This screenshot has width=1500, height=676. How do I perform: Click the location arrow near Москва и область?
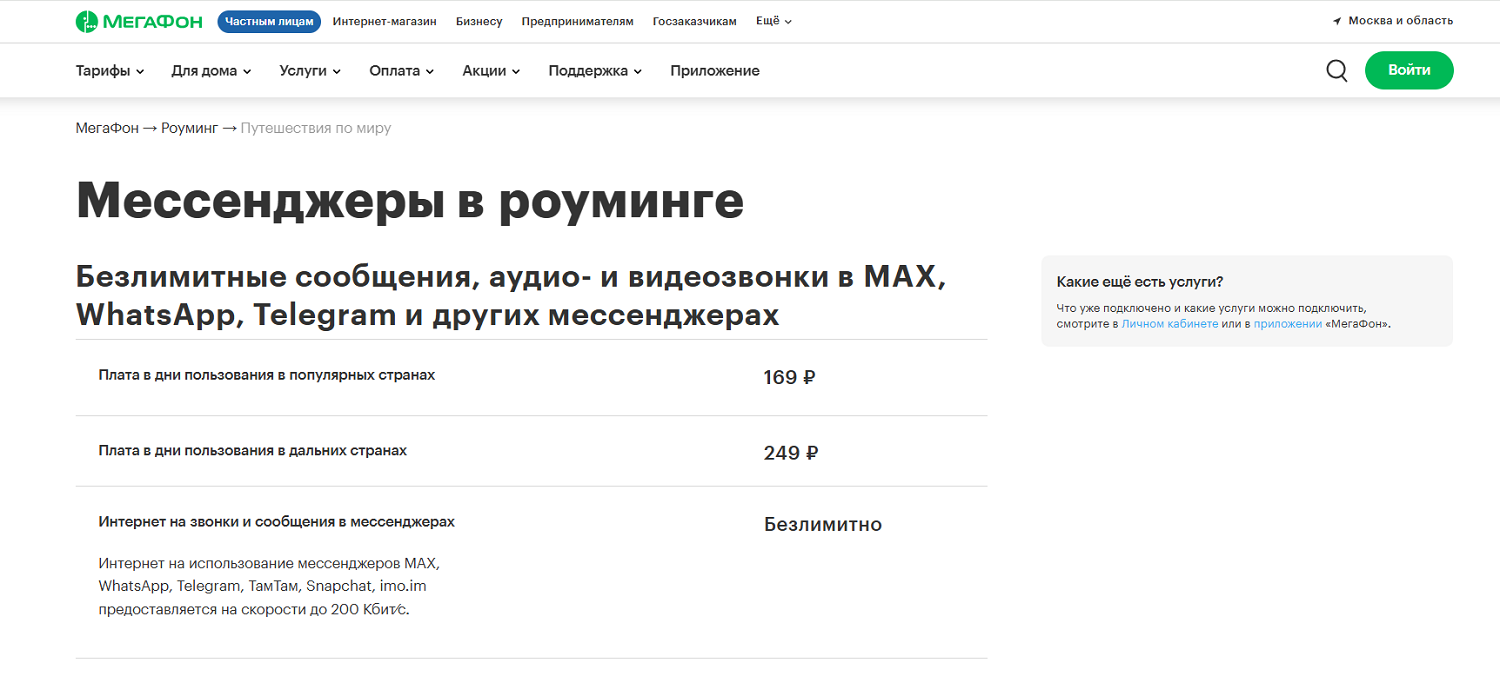[x=1338, y=19]
